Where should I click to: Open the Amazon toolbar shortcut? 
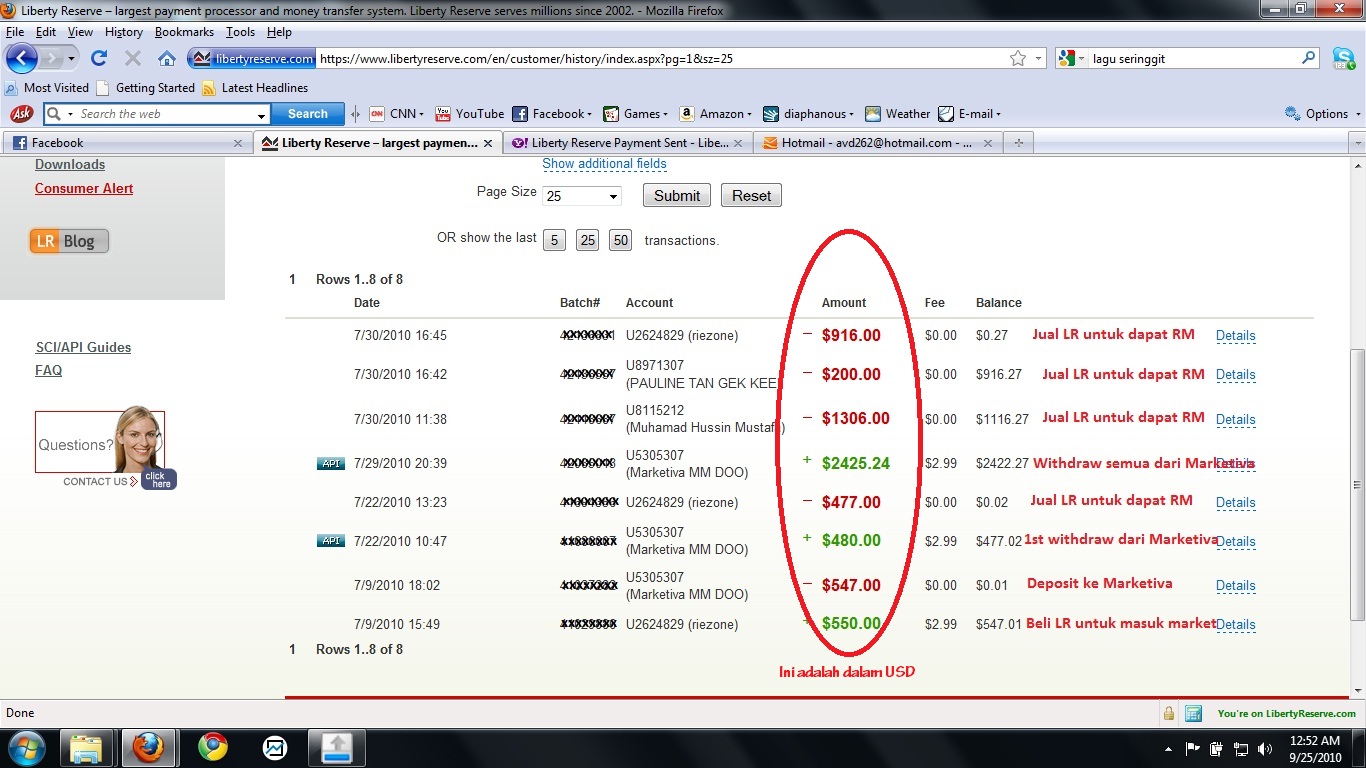click(716, 113)
